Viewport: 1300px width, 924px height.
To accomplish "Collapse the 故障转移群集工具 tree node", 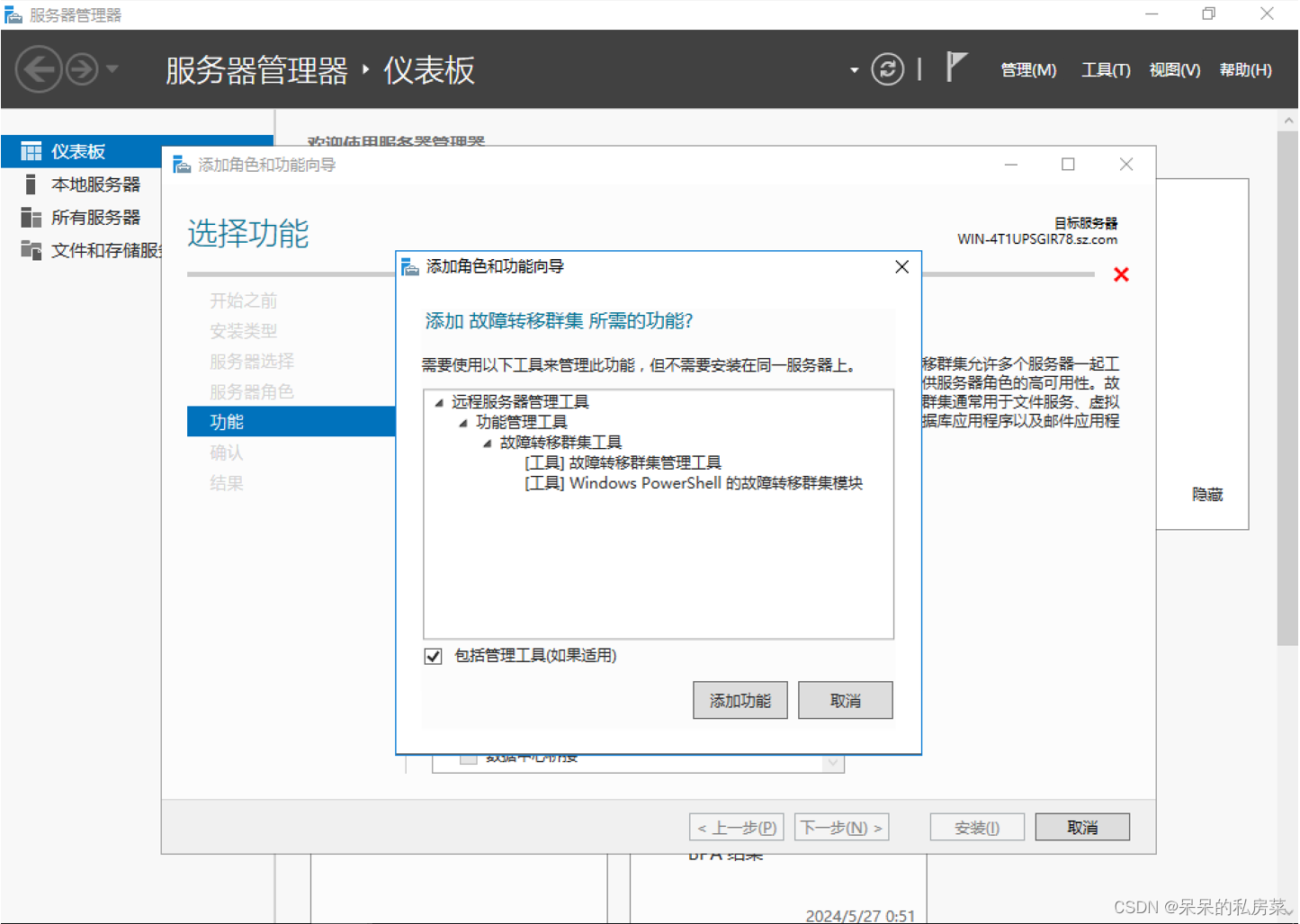I will [488, 443].
